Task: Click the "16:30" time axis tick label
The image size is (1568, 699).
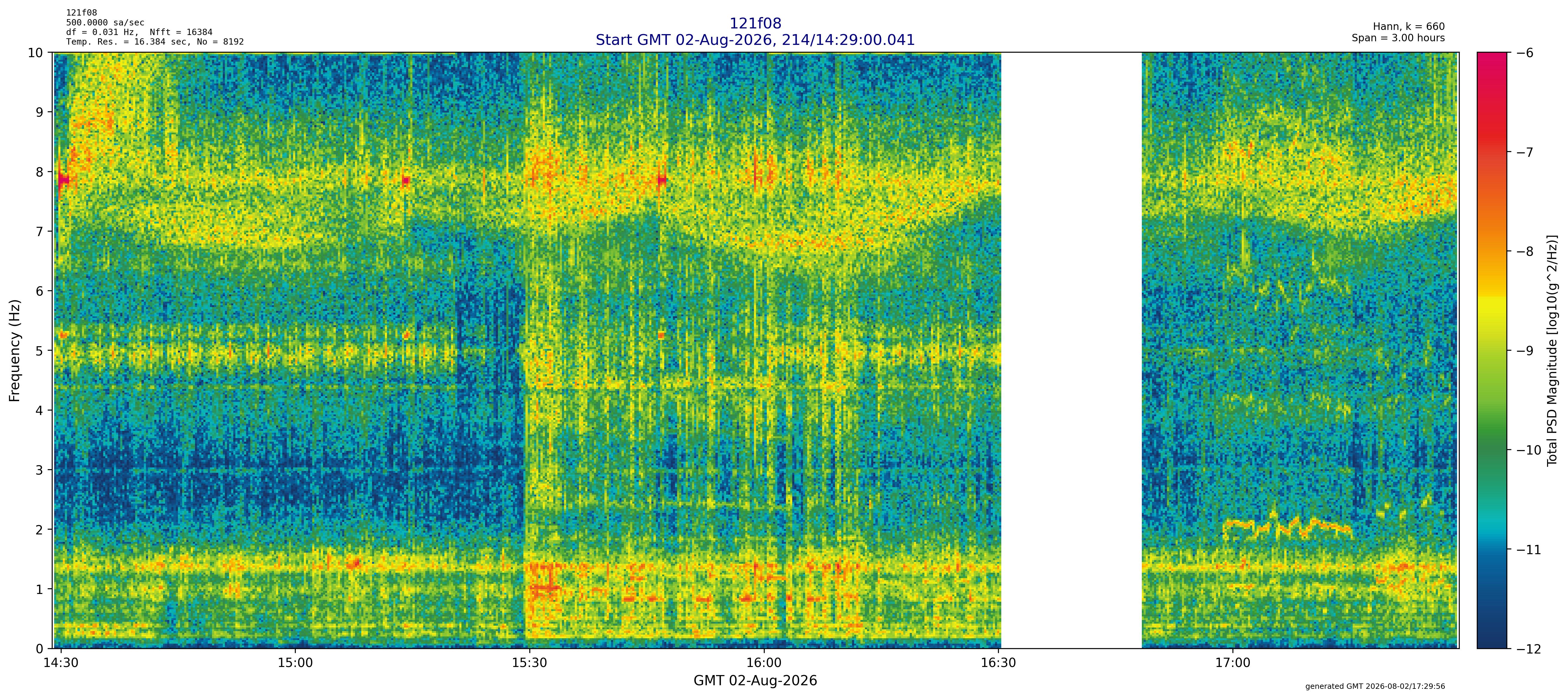Action: (x=998, y=662)
